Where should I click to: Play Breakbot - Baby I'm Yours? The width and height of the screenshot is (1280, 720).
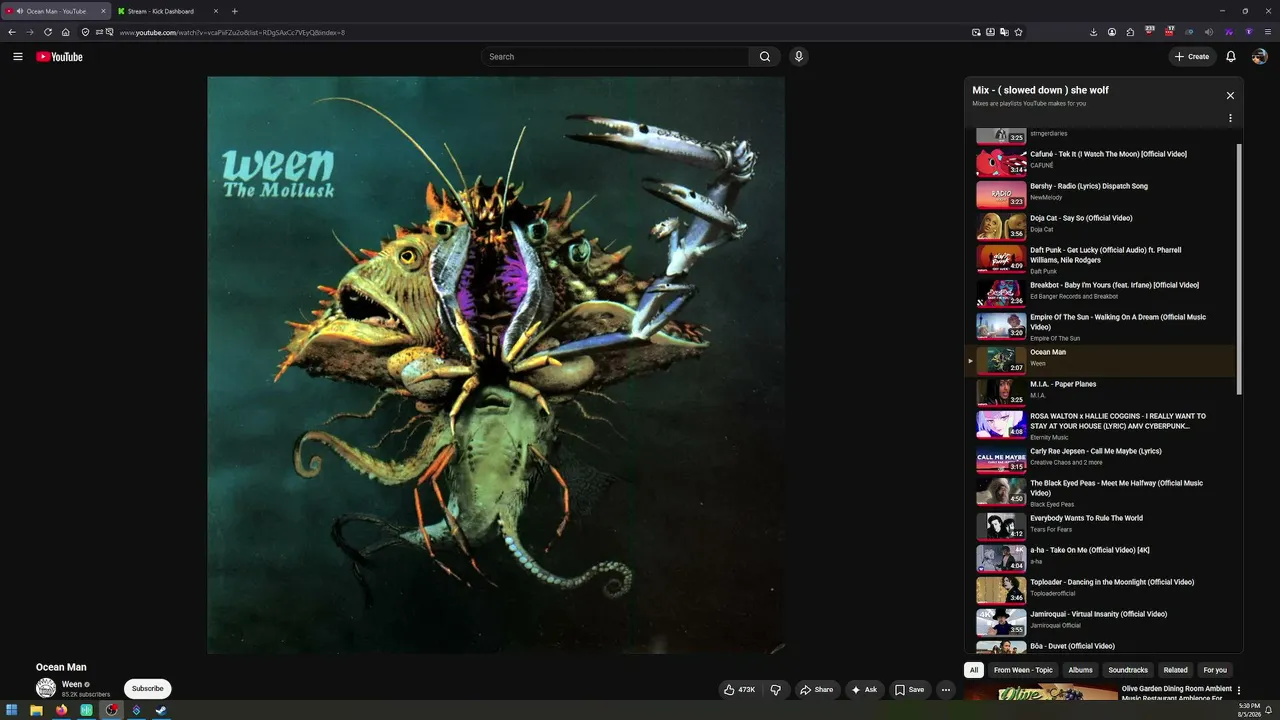coord(1101,292)
